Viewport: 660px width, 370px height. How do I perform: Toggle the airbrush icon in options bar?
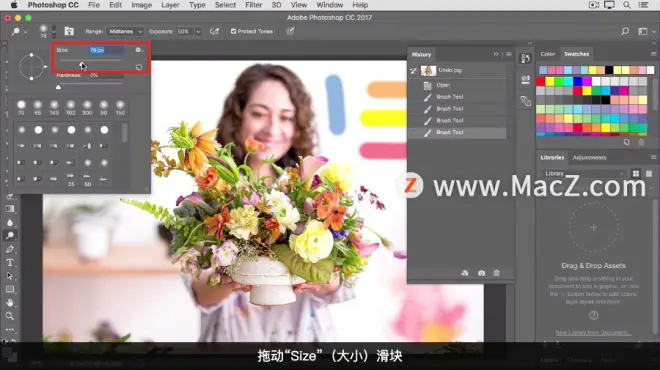point(214,32)
